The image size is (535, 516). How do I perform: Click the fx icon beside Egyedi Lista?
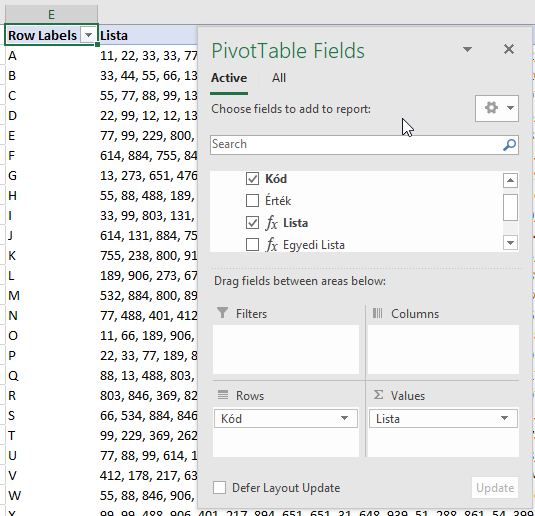tap(272, 245)
